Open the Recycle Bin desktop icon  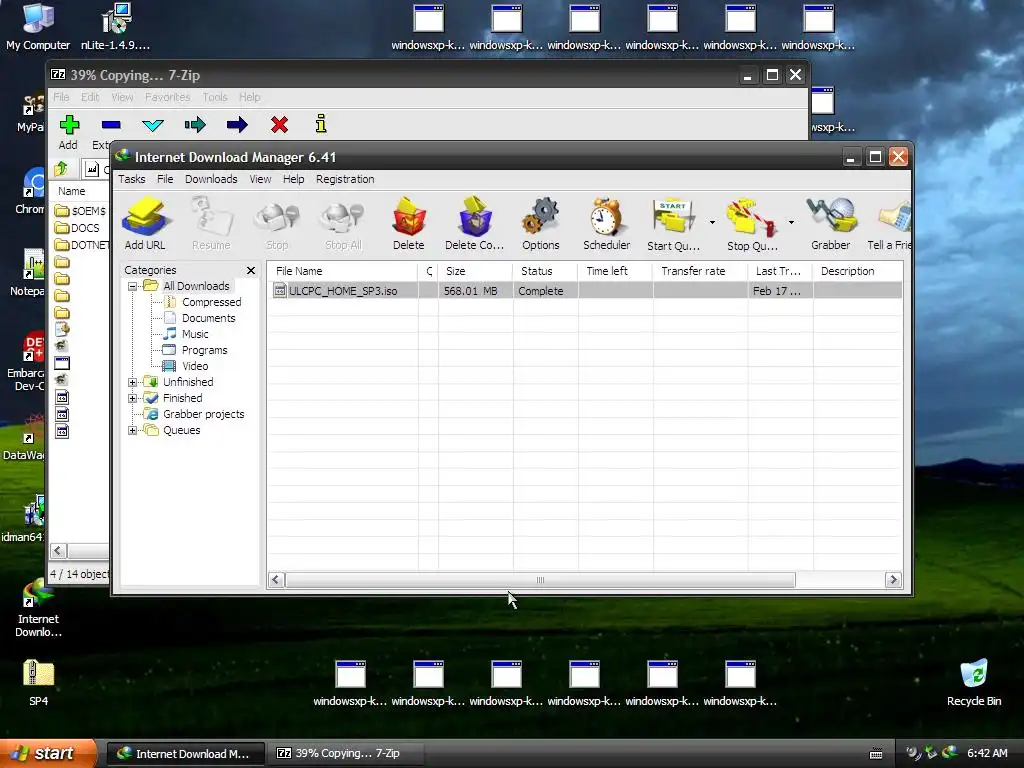[x=974, y=682]
